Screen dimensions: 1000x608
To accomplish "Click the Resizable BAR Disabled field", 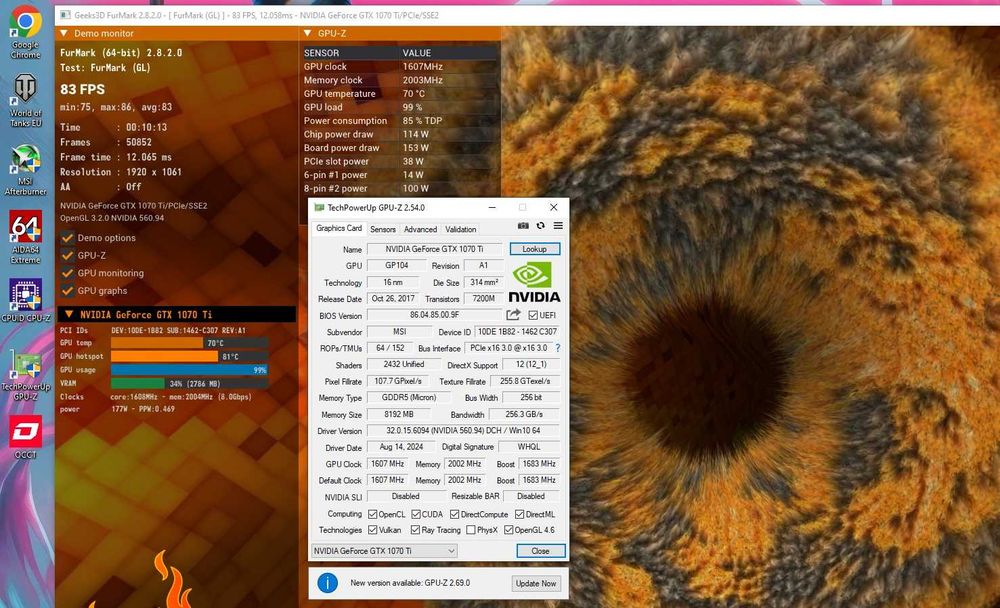I will tap(531, 496).
